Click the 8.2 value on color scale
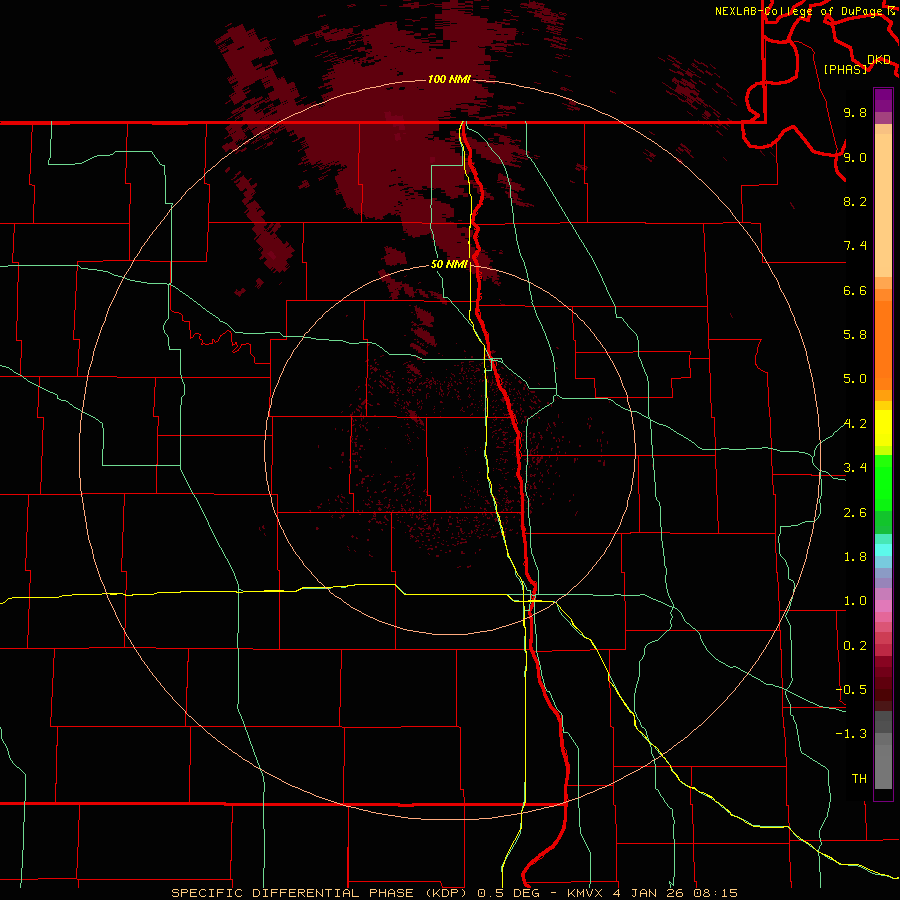 [x=855, y=201]
